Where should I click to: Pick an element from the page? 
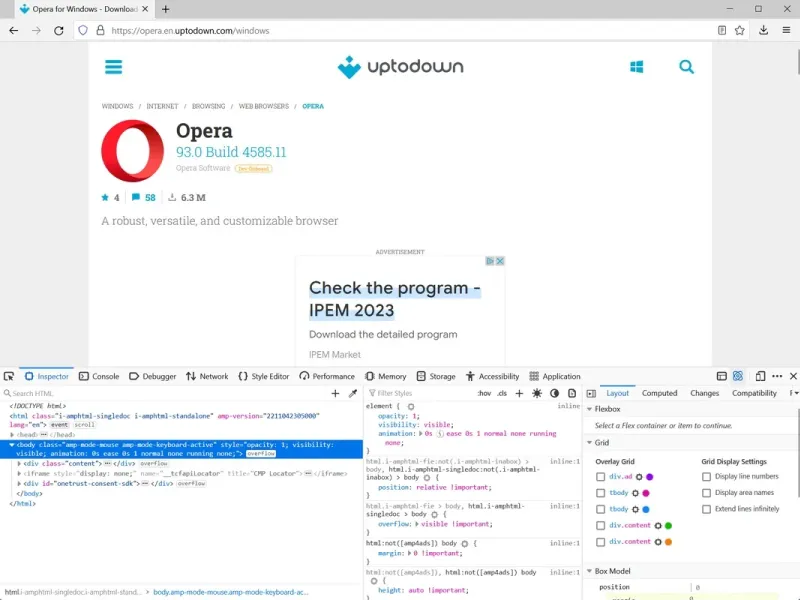point(9,376)
